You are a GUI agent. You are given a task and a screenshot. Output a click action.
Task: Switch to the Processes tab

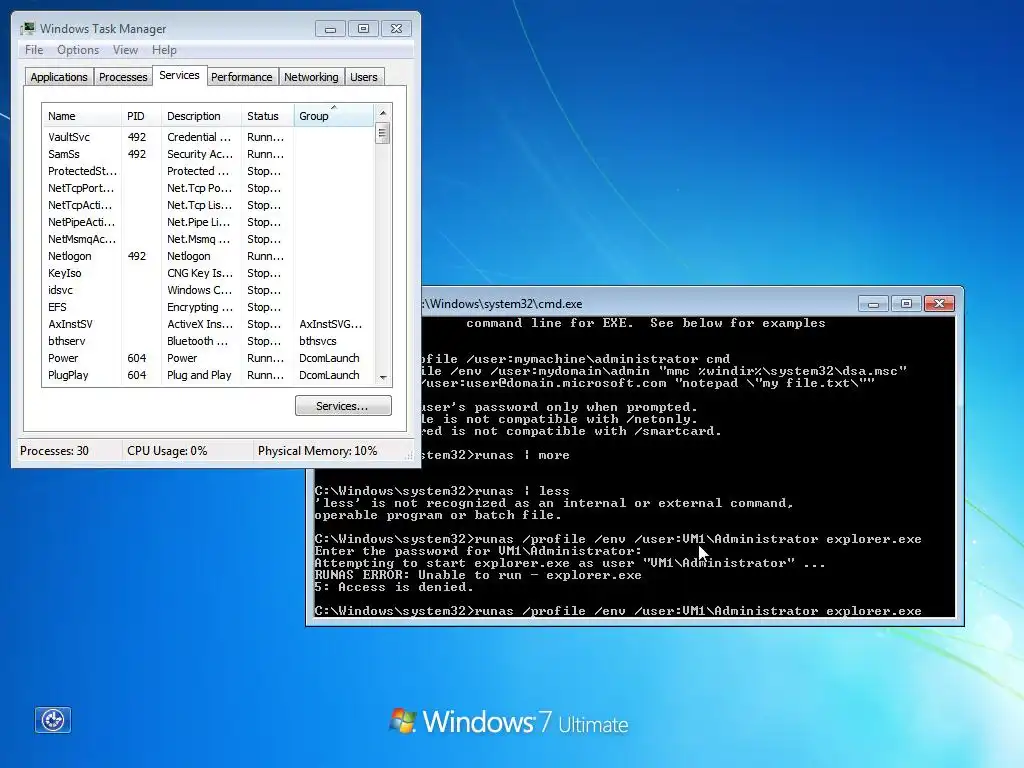tap(123, 77)
